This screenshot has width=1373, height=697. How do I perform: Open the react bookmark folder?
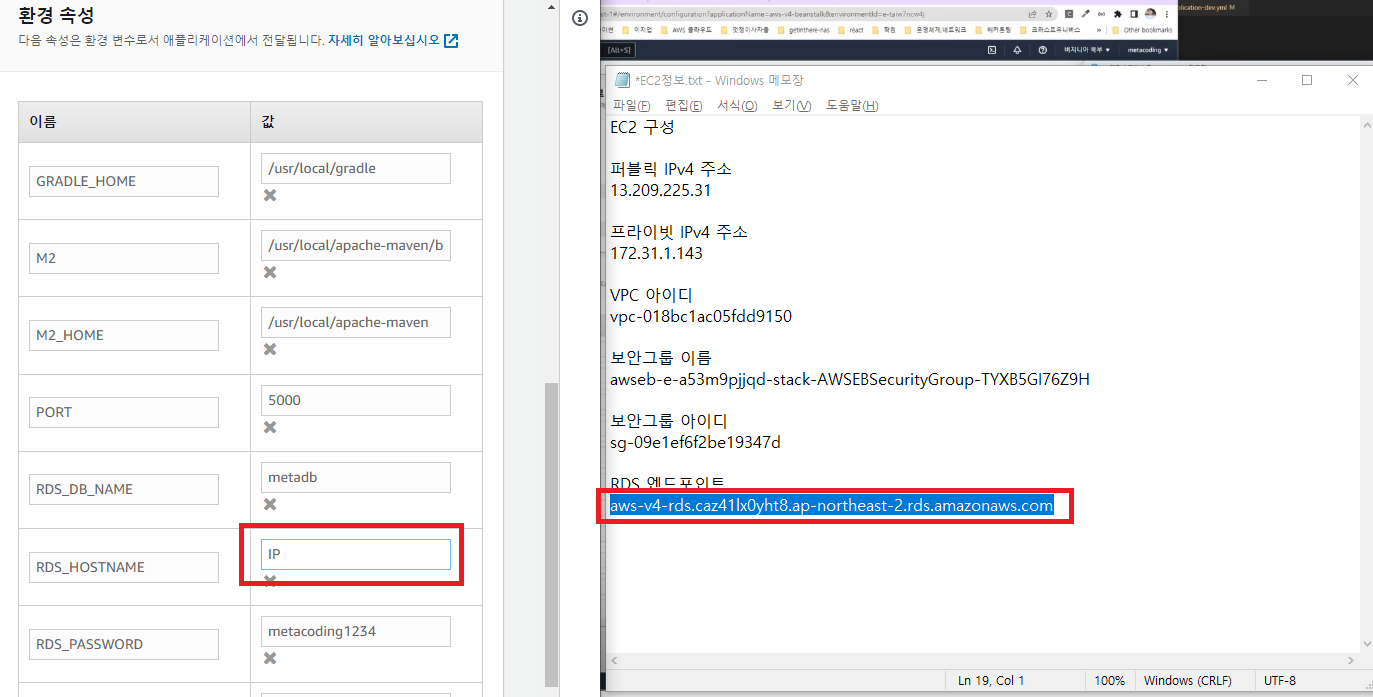pyautogui.click(x=850, y=30)
